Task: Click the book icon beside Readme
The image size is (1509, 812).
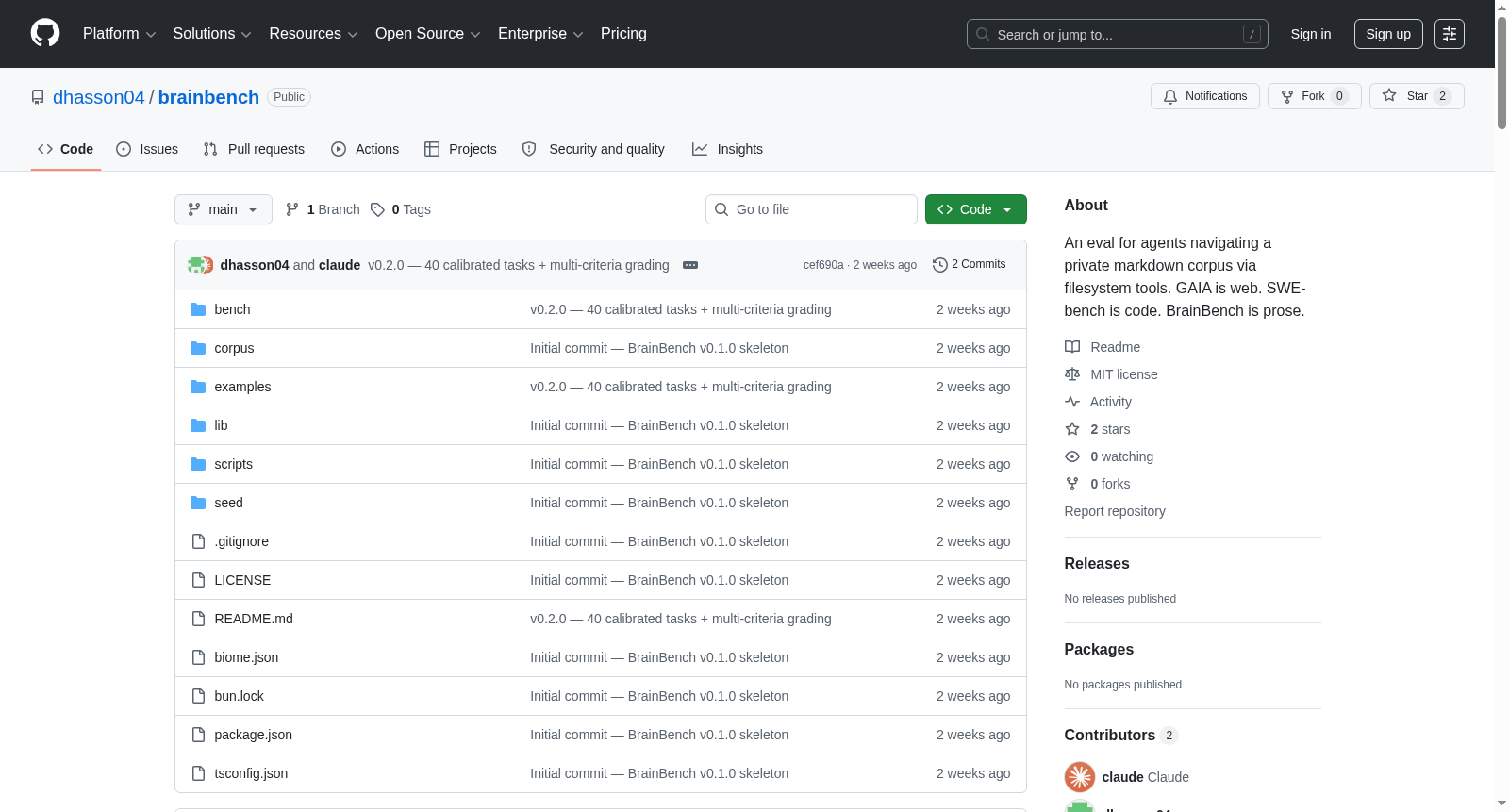Action: click(1072, 347)
